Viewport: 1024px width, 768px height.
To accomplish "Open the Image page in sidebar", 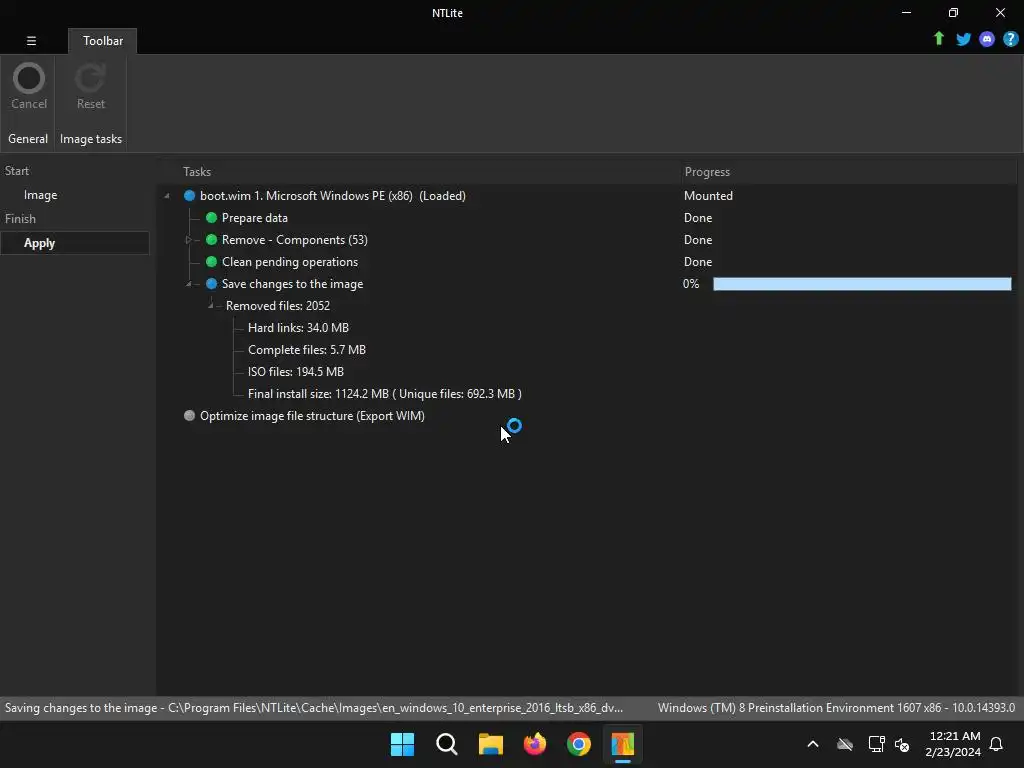I will click(40, 195).
